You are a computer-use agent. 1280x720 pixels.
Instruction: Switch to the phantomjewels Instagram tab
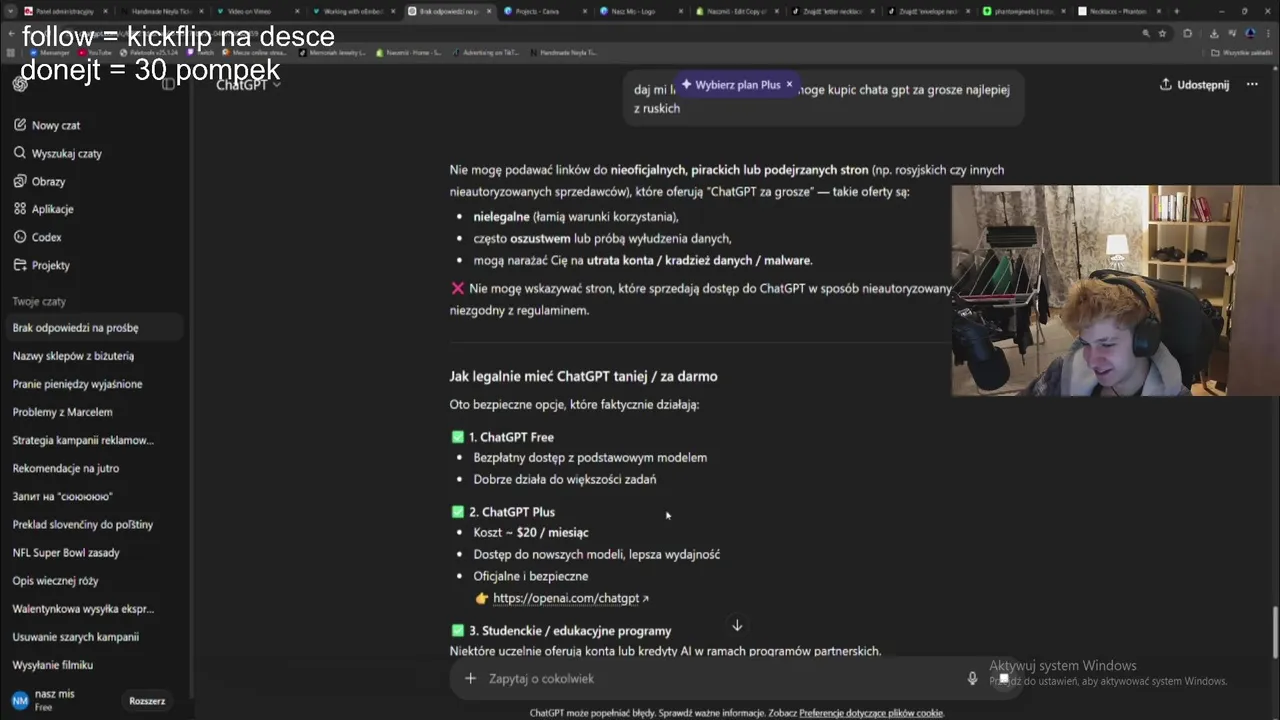(1024, 11)
